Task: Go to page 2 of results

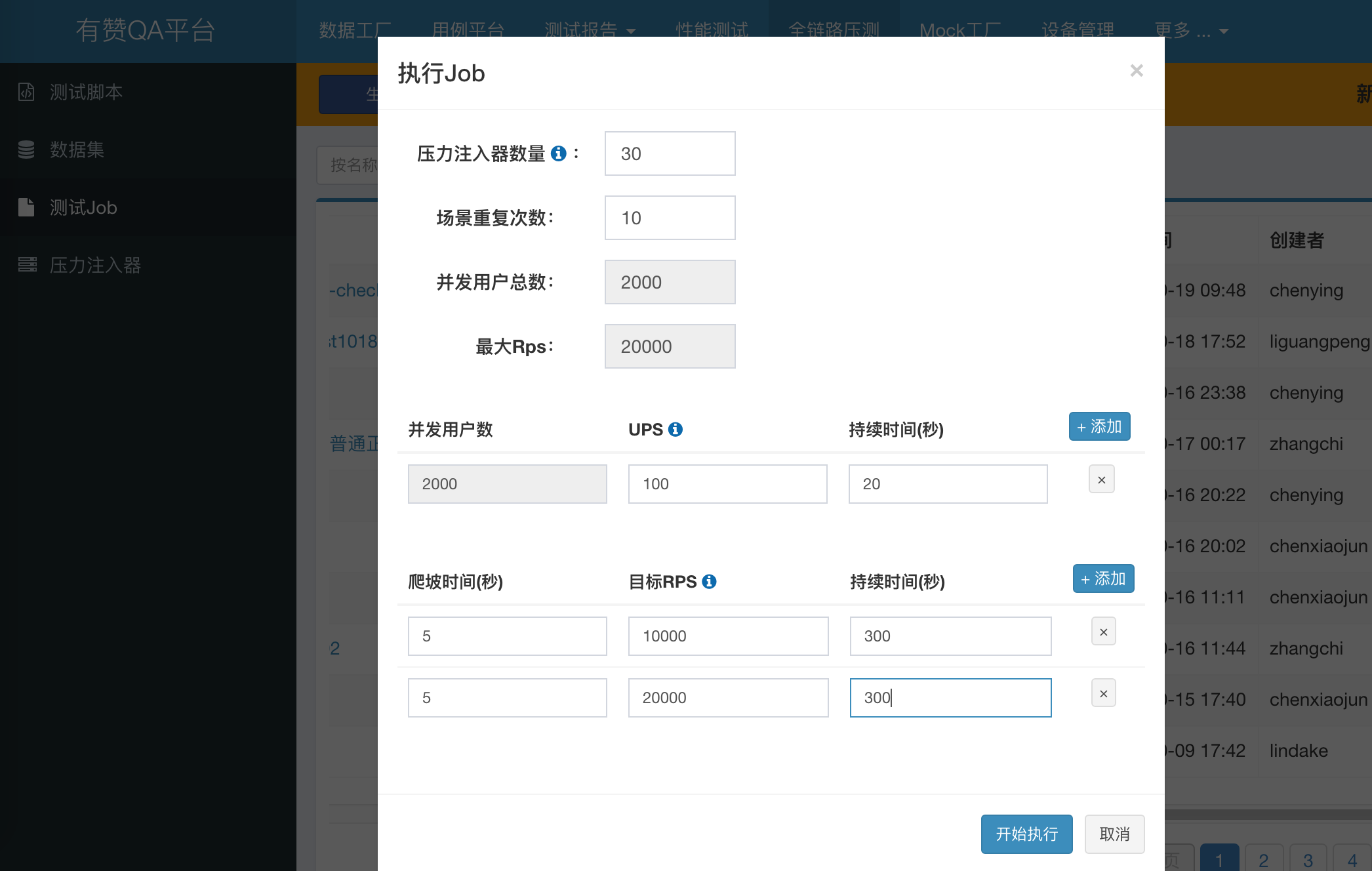Action: pyautogui.click(x=1264, y=859)
